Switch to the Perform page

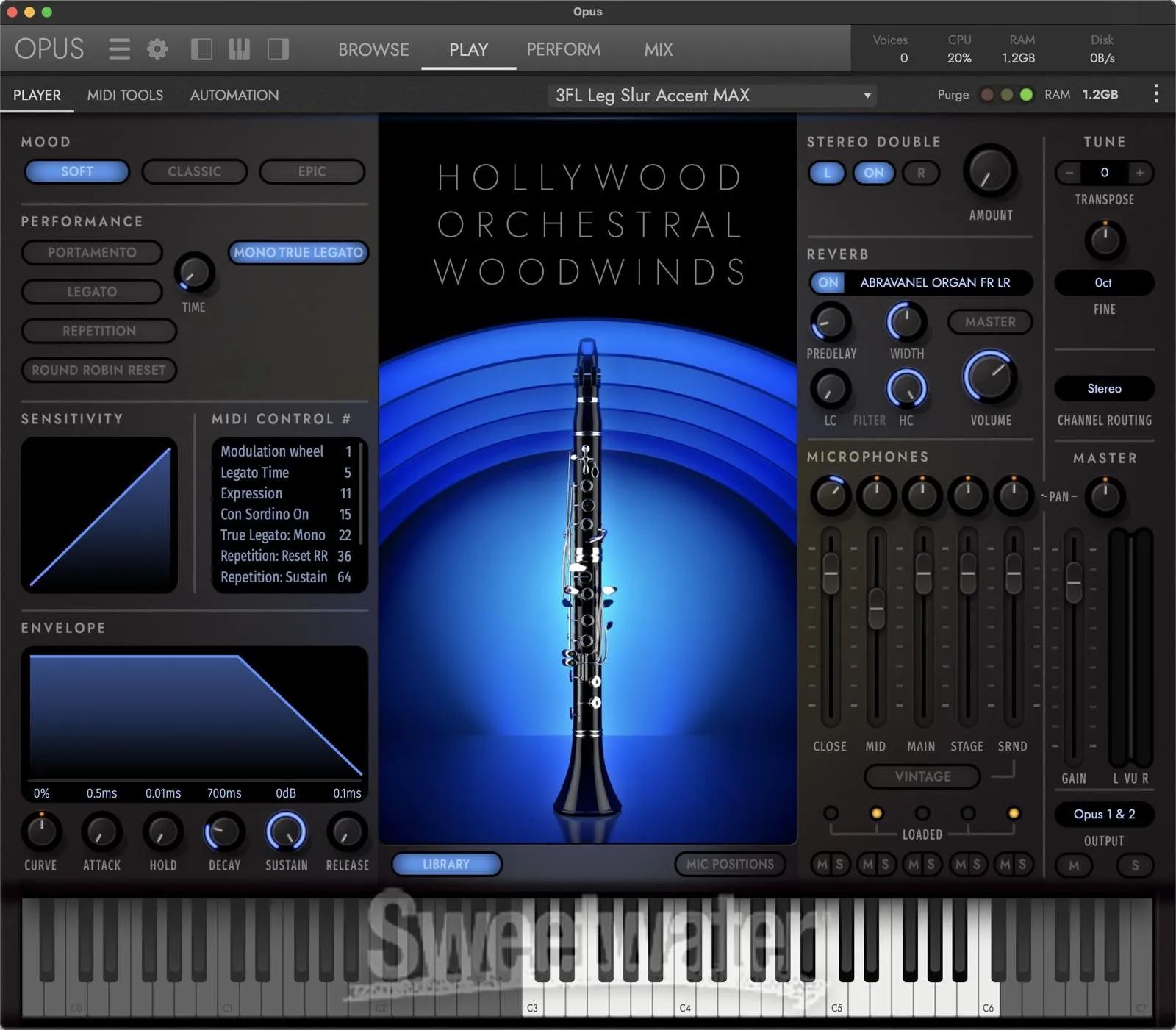pos(563,49)
